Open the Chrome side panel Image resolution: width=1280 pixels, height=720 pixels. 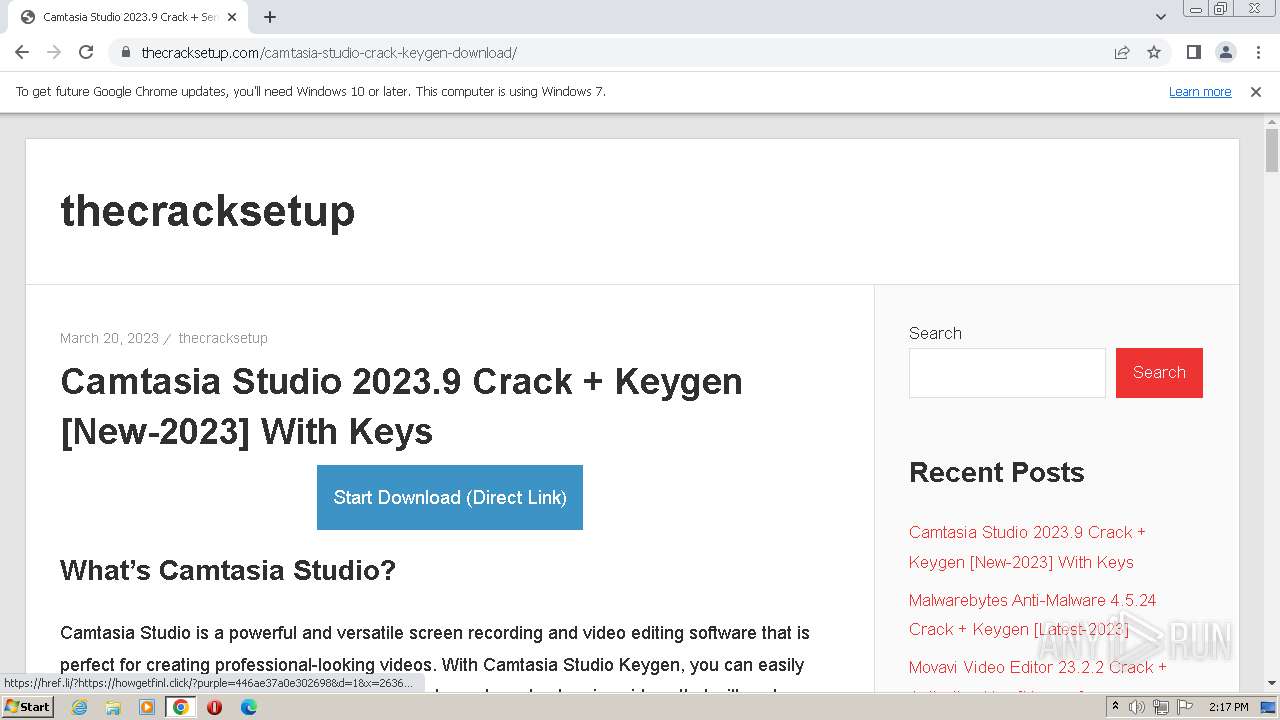(1193, 52)
